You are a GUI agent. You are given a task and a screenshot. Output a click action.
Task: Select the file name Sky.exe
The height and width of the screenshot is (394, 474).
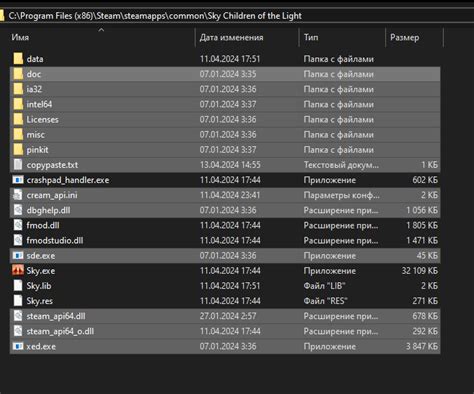[41, 271]
